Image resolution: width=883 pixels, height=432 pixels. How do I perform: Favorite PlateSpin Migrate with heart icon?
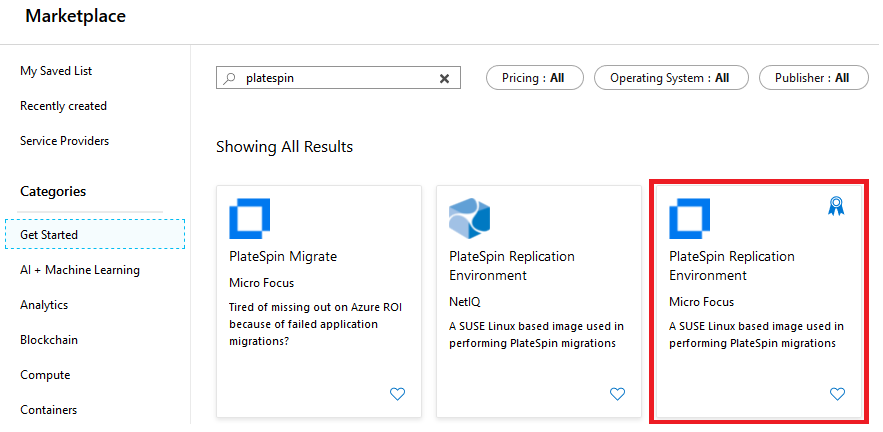tap(397, 394)
